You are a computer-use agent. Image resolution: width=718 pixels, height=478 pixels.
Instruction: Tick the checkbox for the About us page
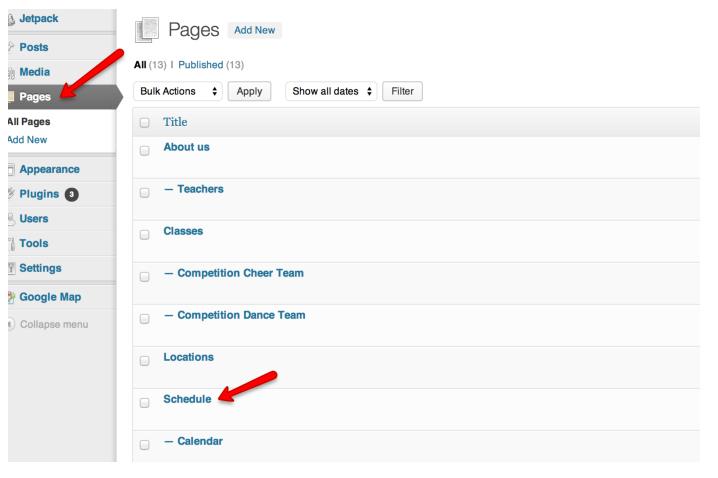[145, 151]
